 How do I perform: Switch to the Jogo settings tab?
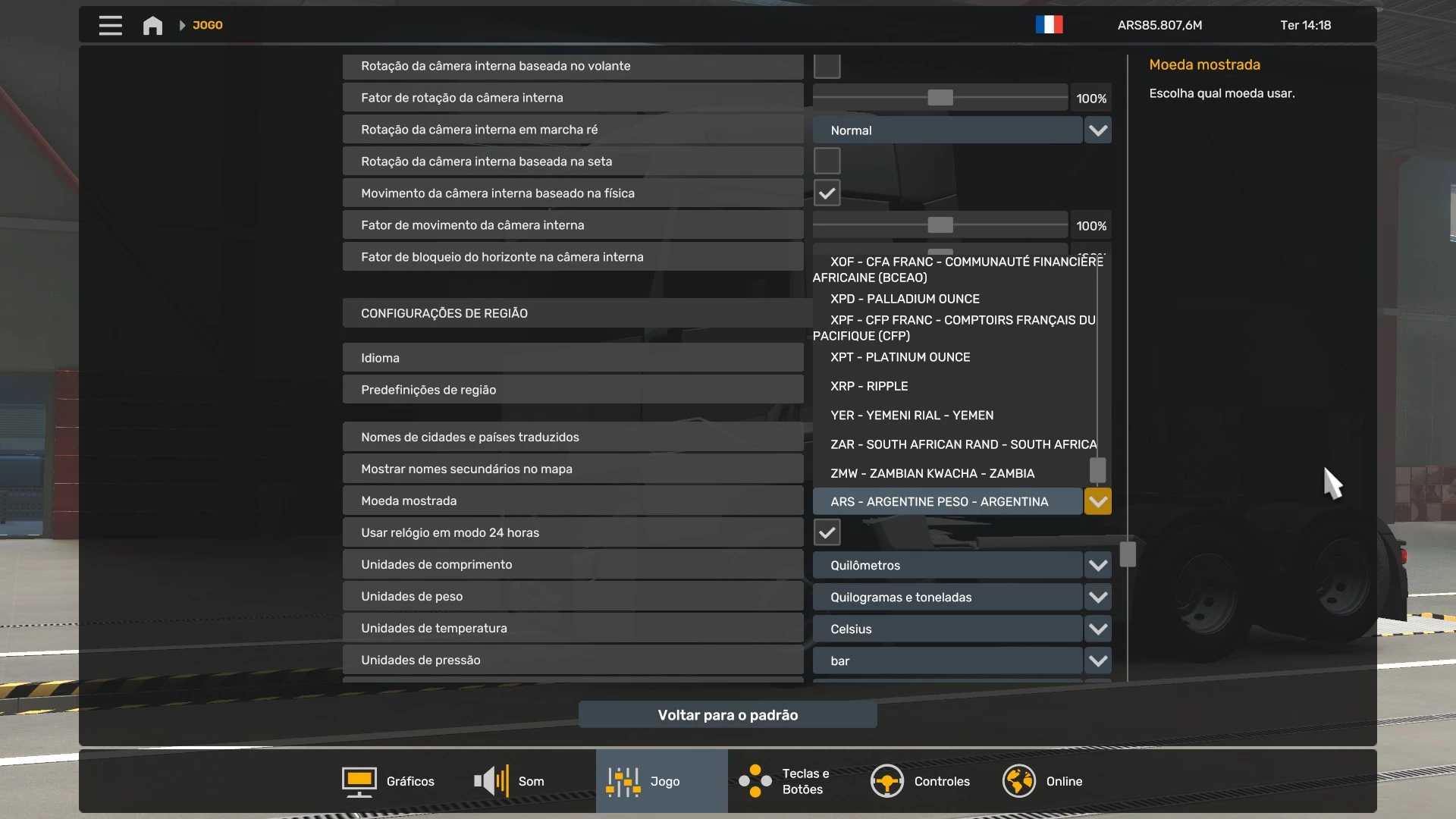[x=661, y=781]
